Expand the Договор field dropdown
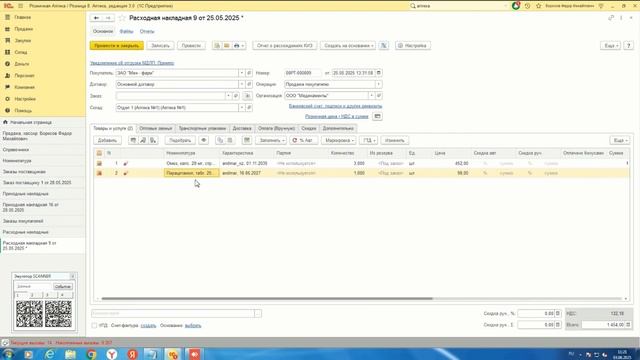 [241, 84]
